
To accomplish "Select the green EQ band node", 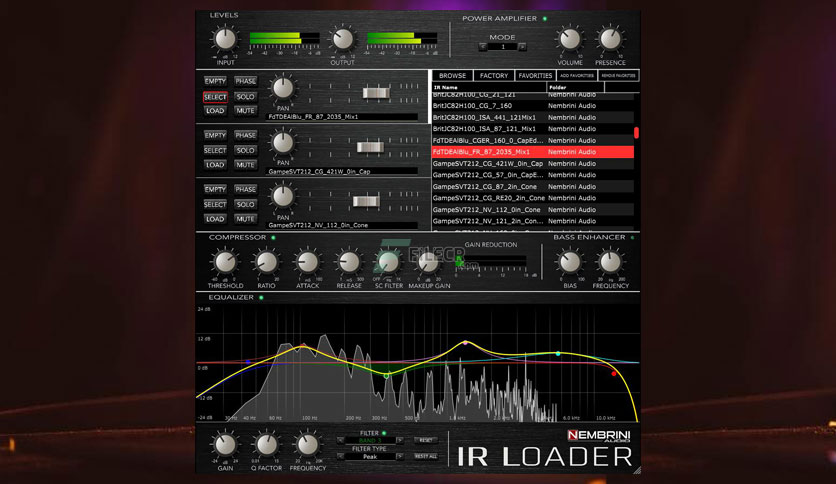I will (387, 376).
